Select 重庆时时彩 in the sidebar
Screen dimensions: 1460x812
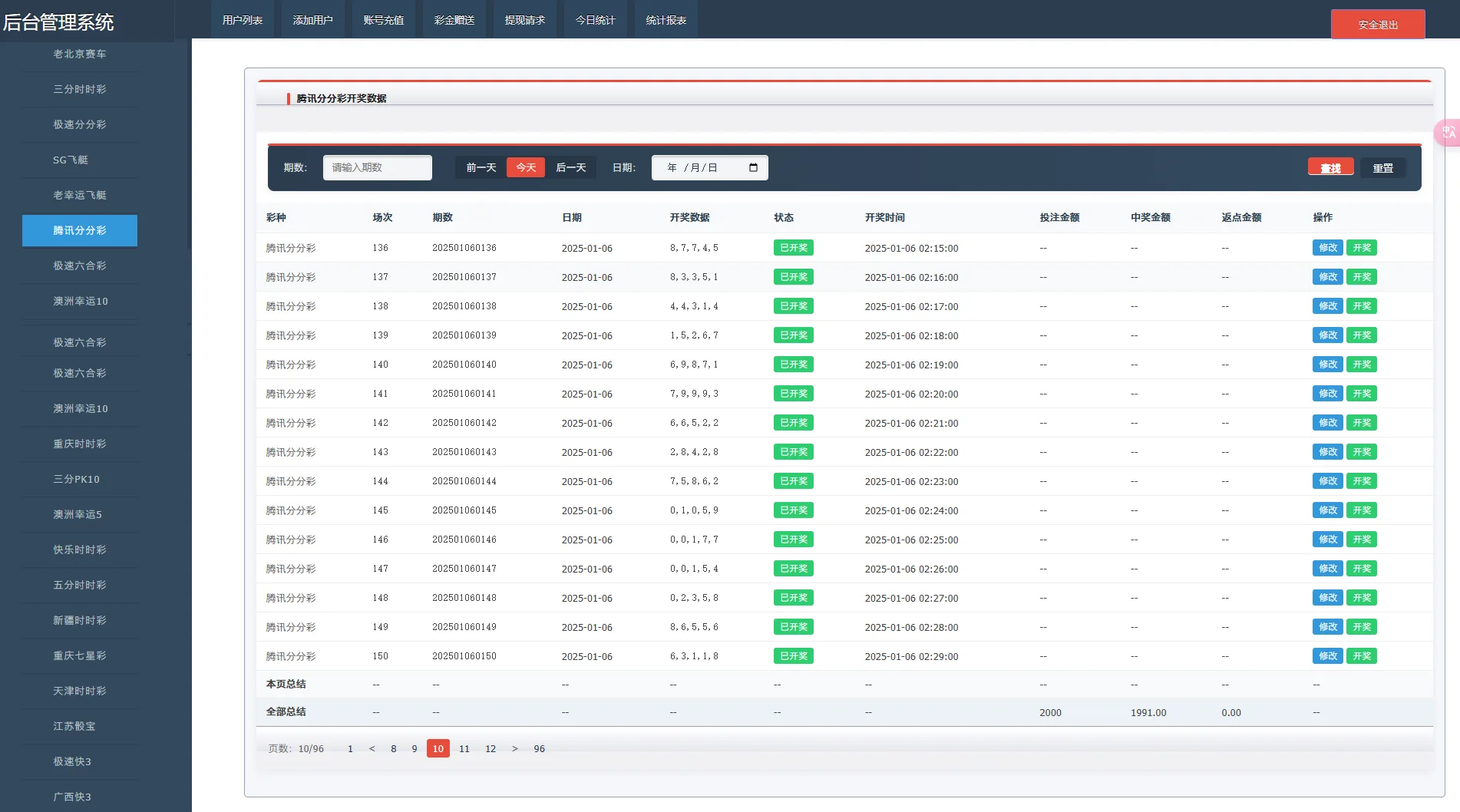click(x=80, y=444)
